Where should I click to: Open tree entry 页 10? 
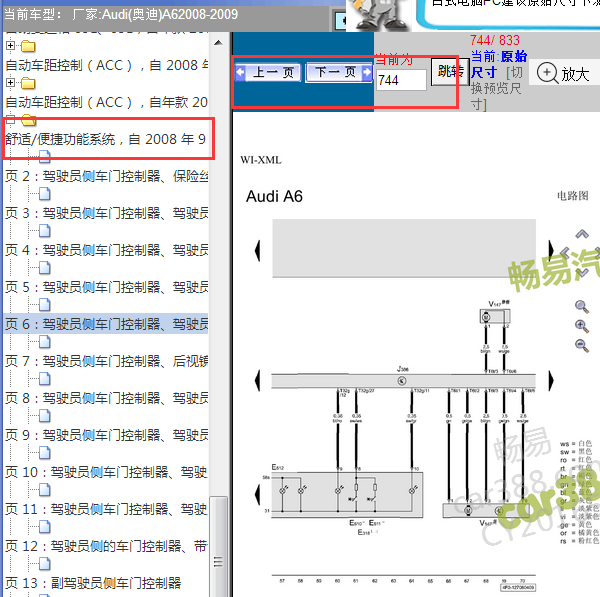pyautogui.click(x=107, y=472)
